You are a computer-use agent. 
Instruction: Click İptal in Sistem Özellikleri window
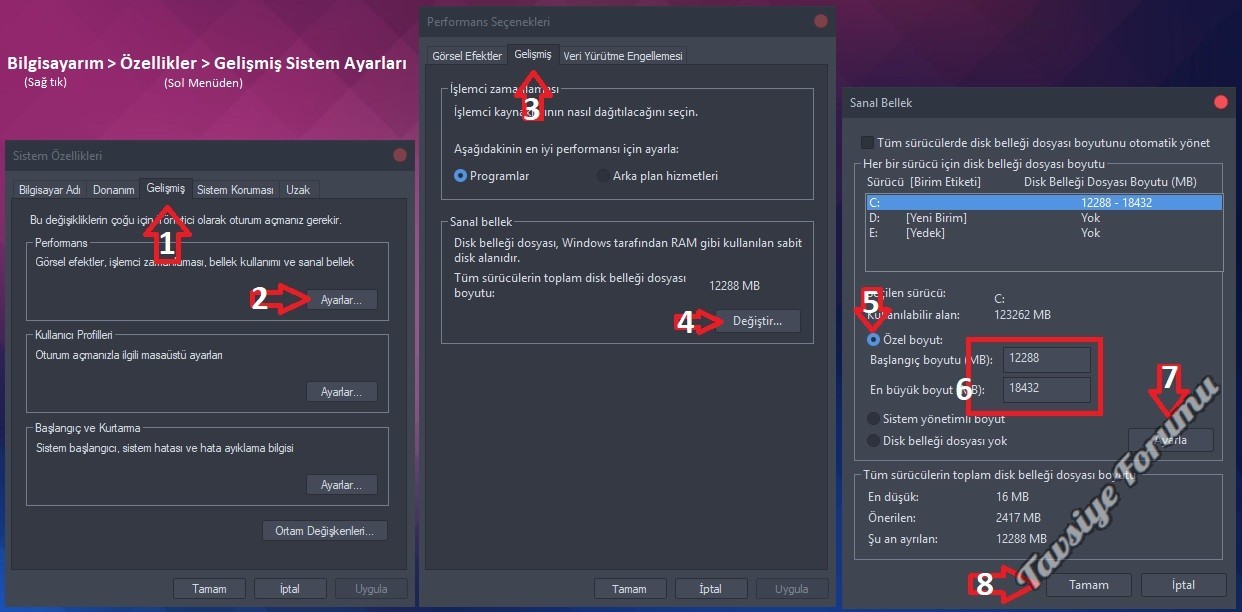click(290, 589)
